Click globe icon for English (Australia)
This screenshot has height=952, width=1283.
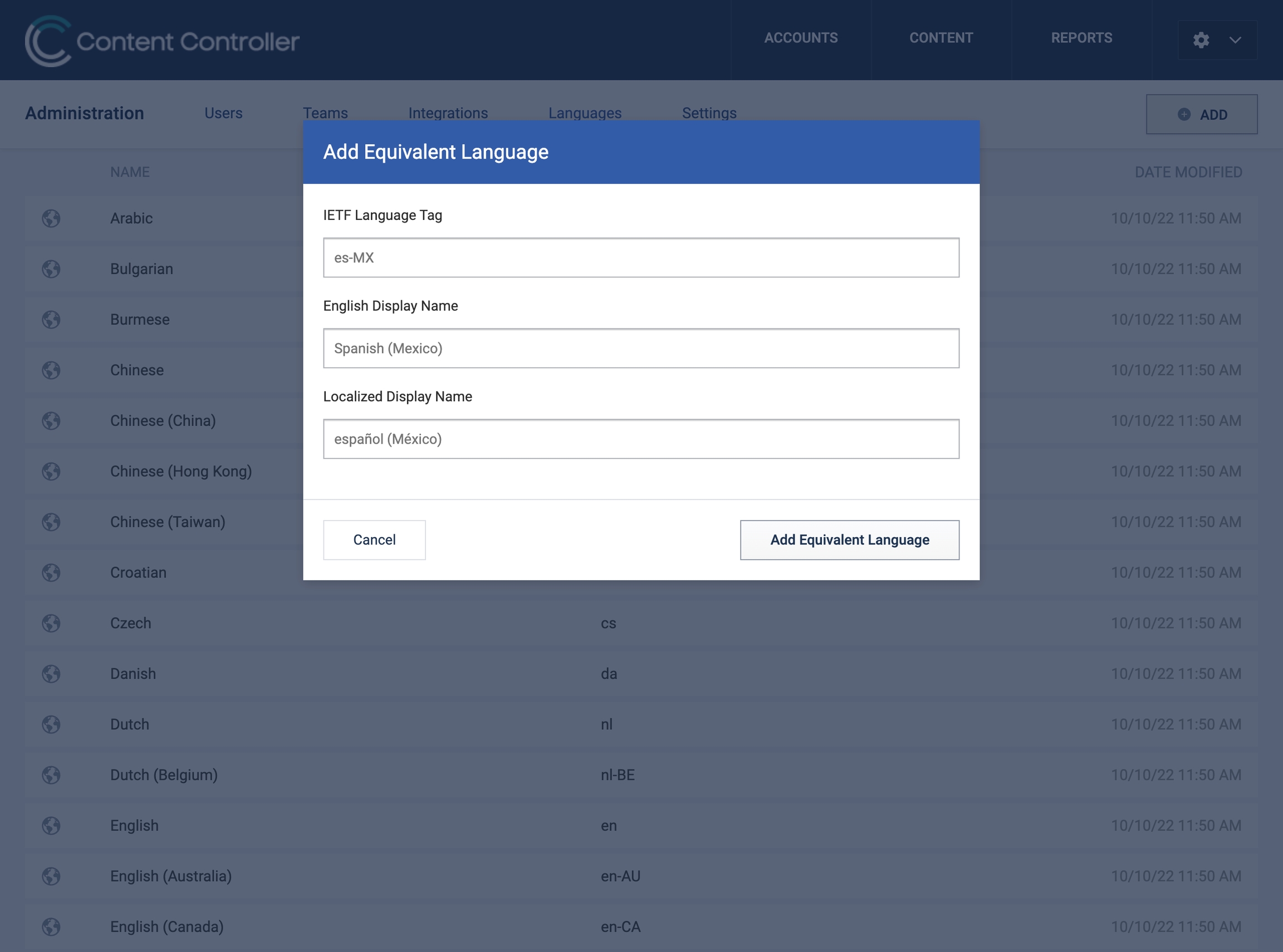[51, 876]
